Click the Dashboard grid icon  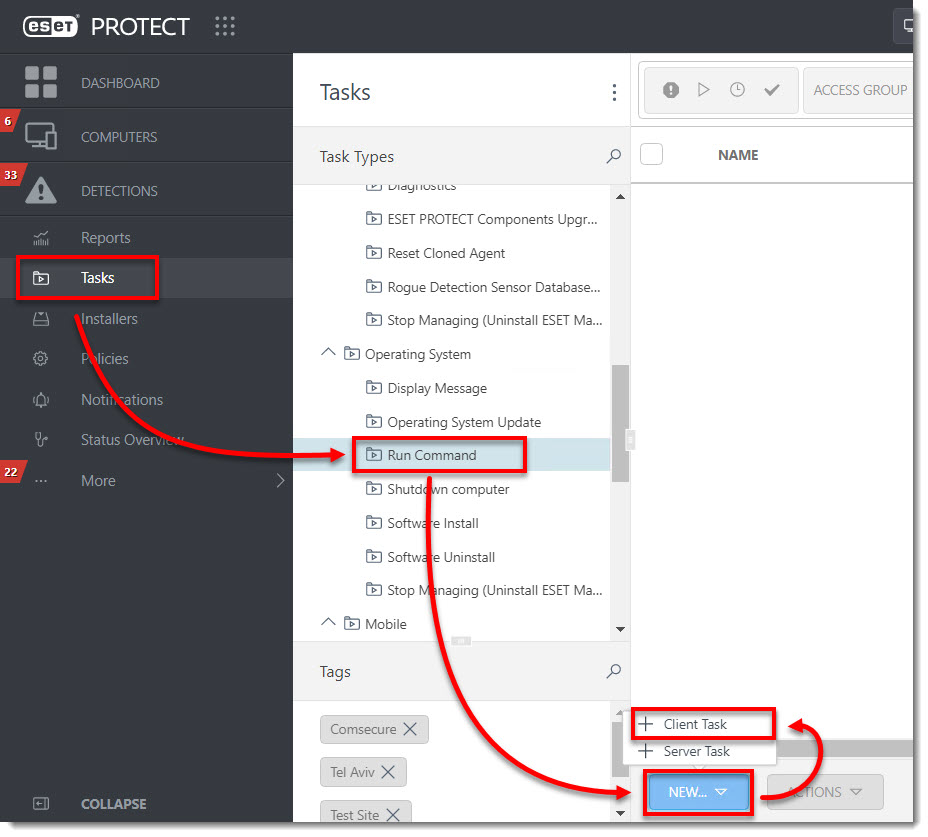click(x=41, y=82)
